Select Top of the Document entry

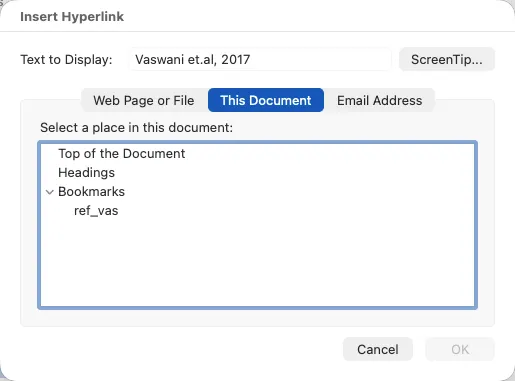pos(122,154)
